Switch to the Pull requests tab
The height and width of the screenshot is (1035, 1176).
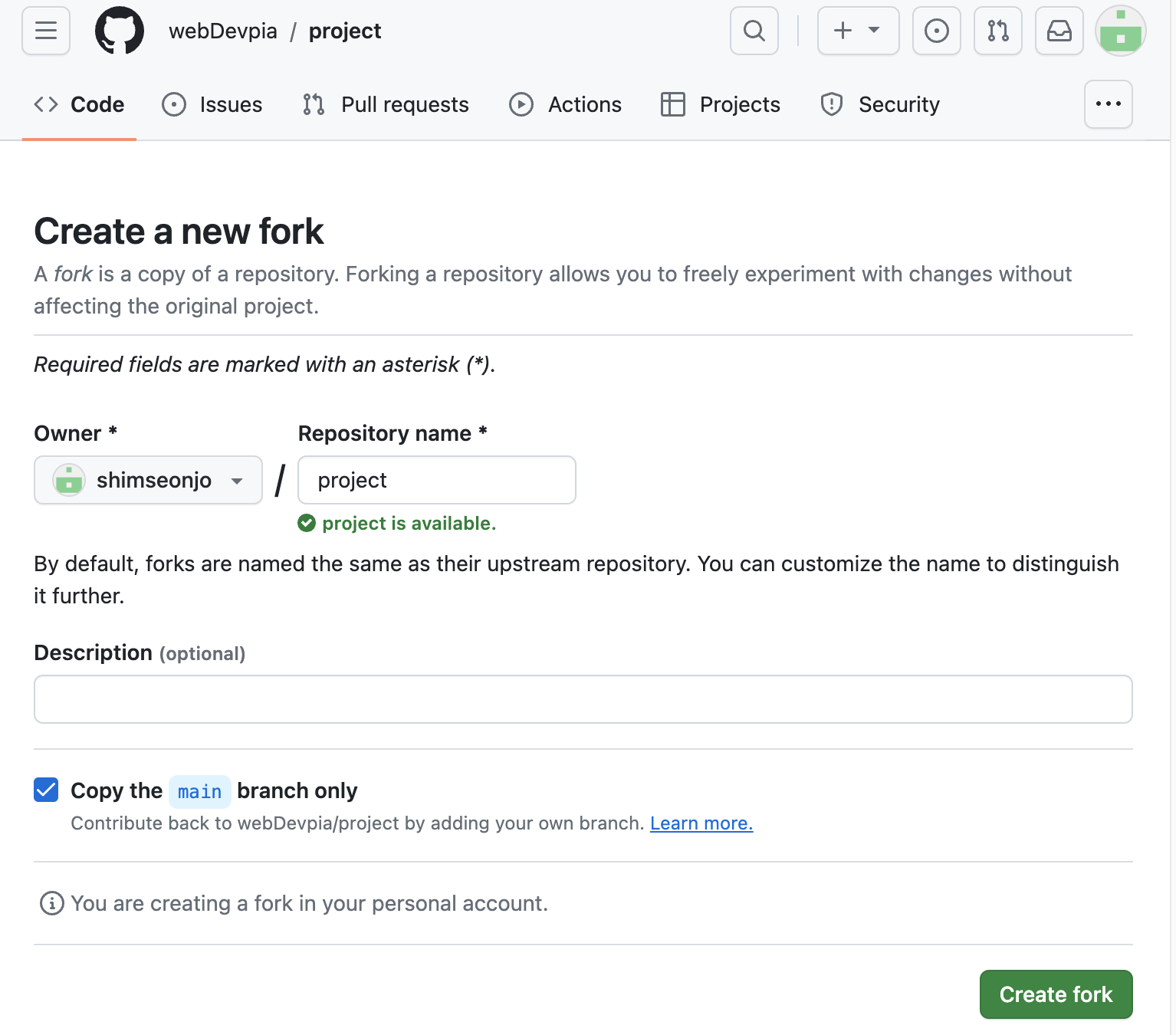(x=384, y=104)
